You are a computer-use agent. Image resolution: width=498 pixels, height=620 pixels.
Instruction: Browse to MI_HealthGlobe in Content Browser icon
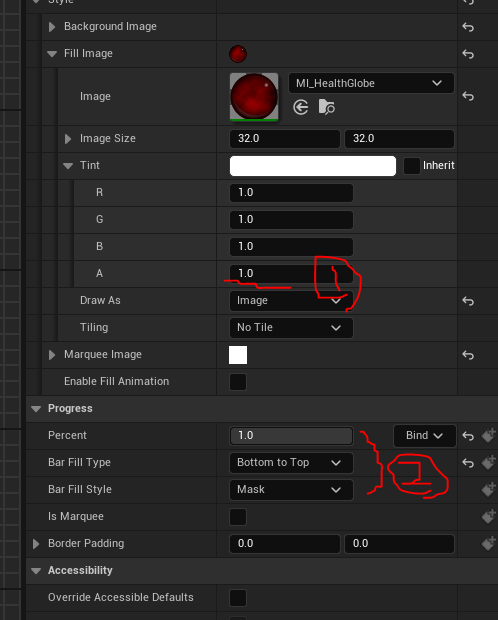click(x=327, y=107)
